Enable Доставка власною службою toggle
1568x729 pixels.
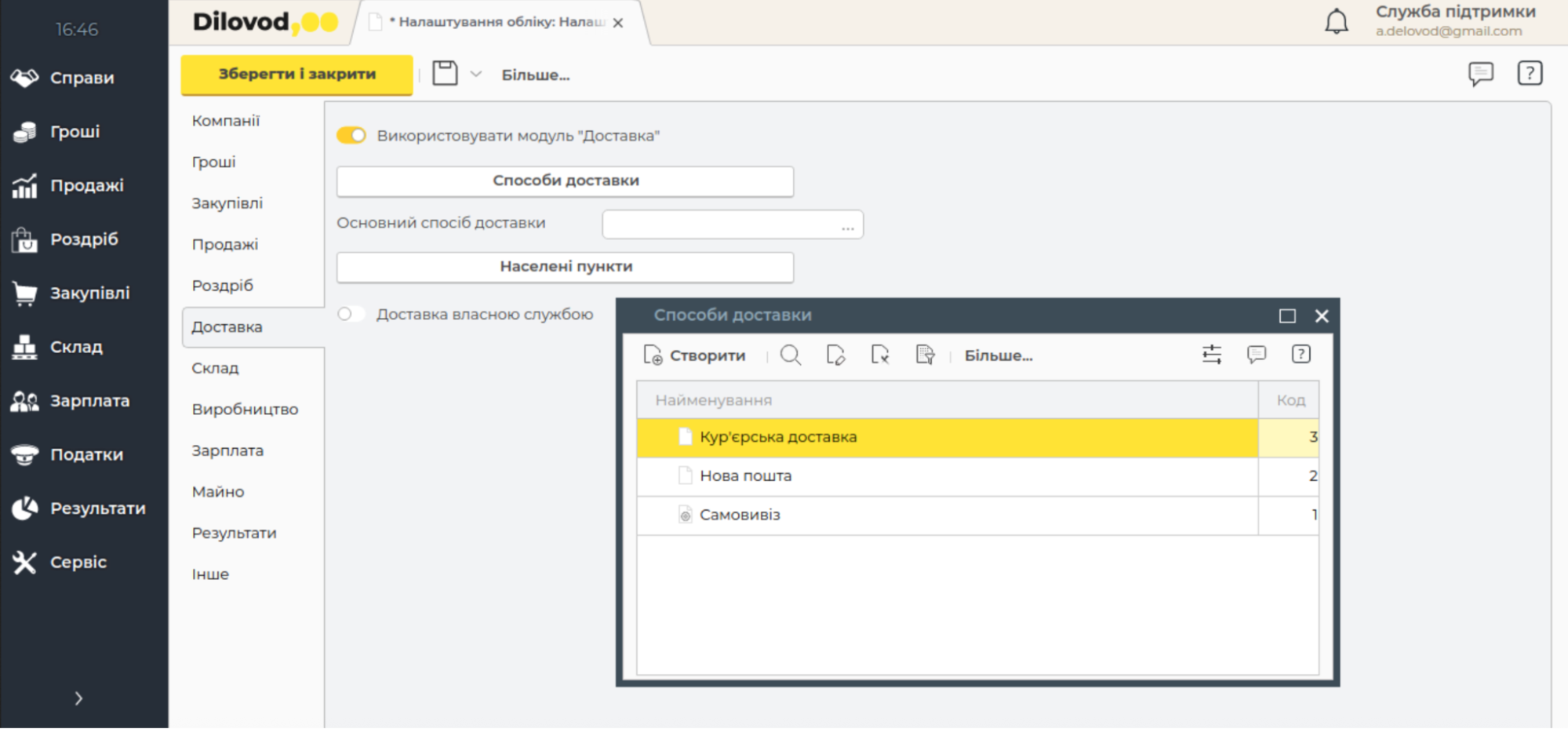click(351, 315)
